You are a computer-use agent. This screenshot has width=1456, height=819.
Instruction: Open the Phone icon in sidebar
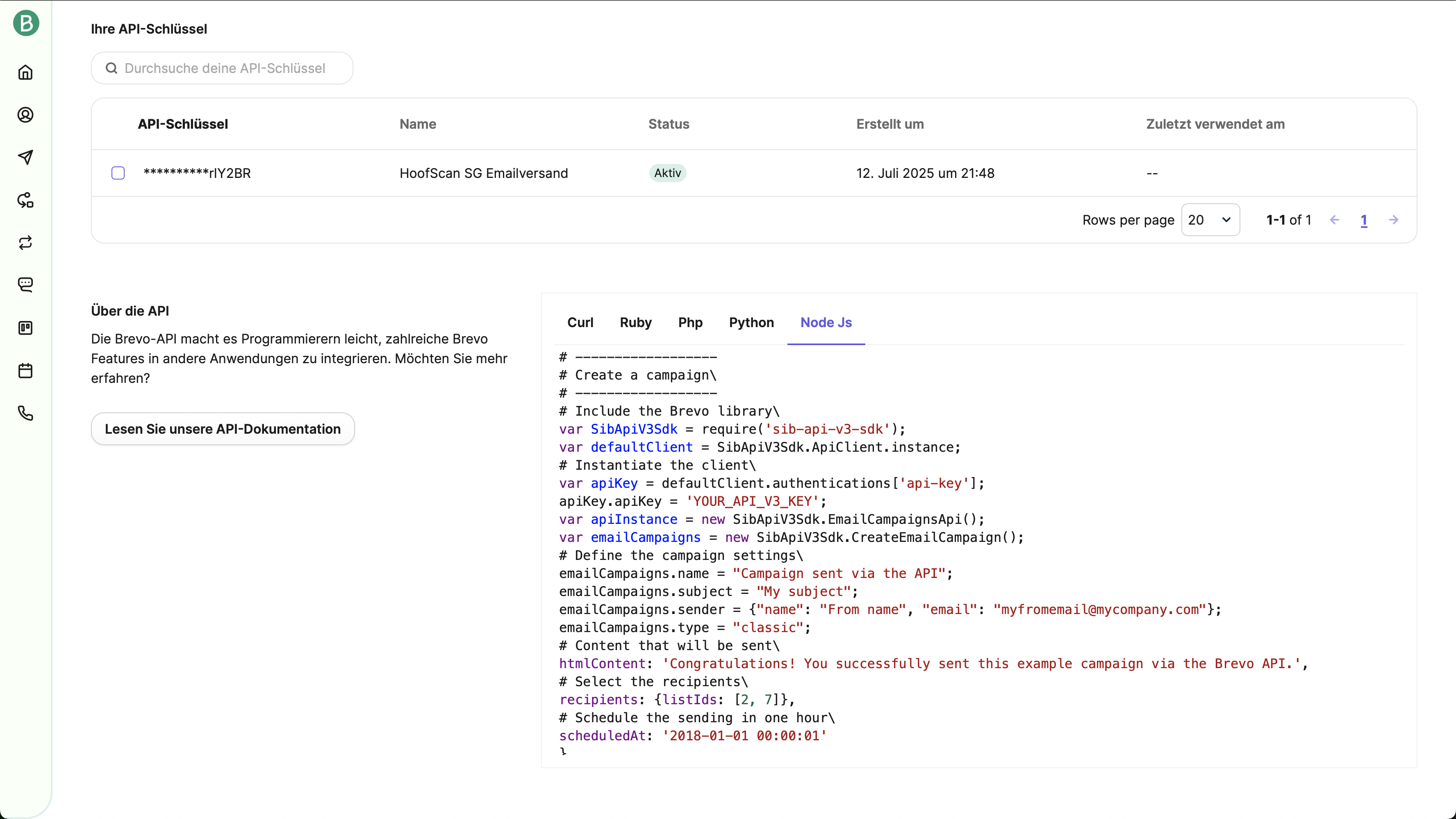[25, 413]
